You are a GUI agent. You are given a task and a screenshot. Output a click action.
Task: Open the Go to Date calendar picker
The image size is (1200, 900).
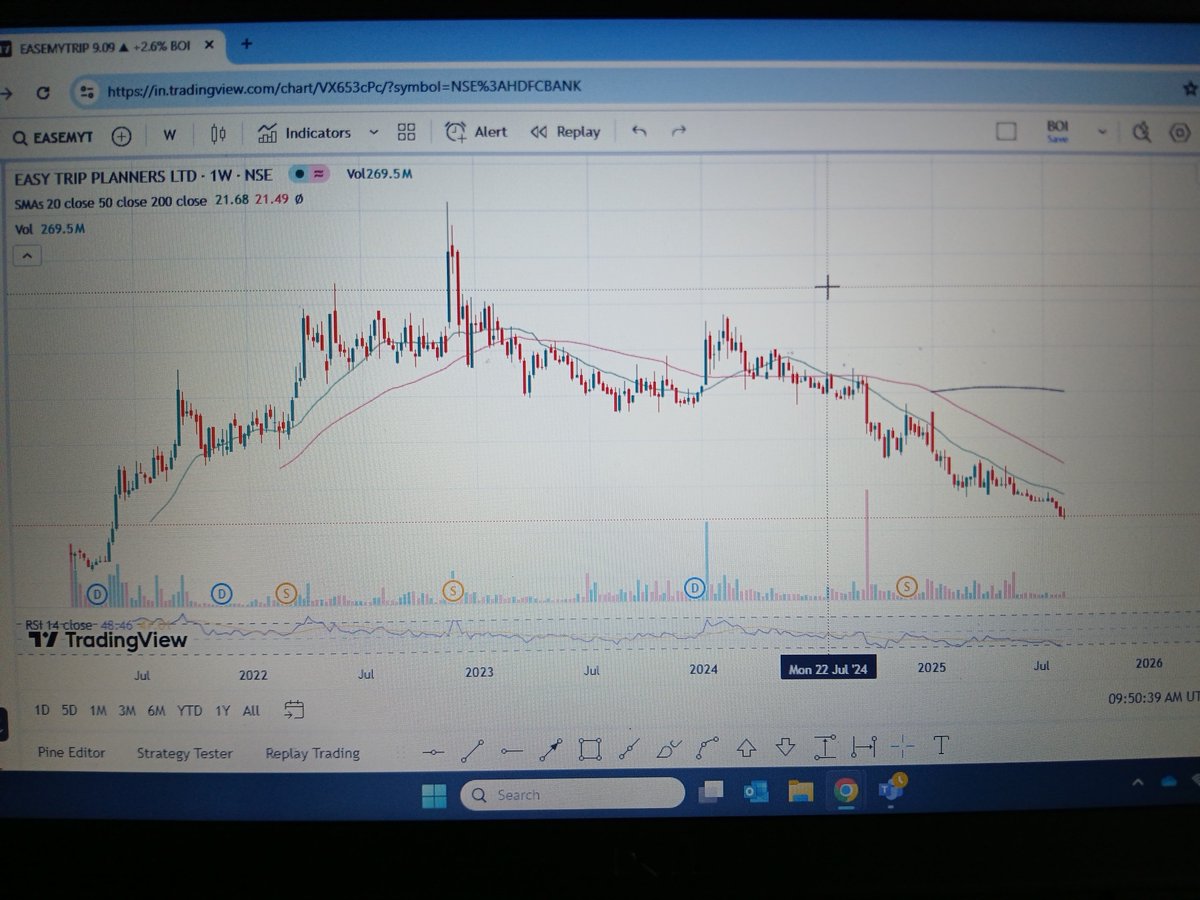[x=294, y=710]
